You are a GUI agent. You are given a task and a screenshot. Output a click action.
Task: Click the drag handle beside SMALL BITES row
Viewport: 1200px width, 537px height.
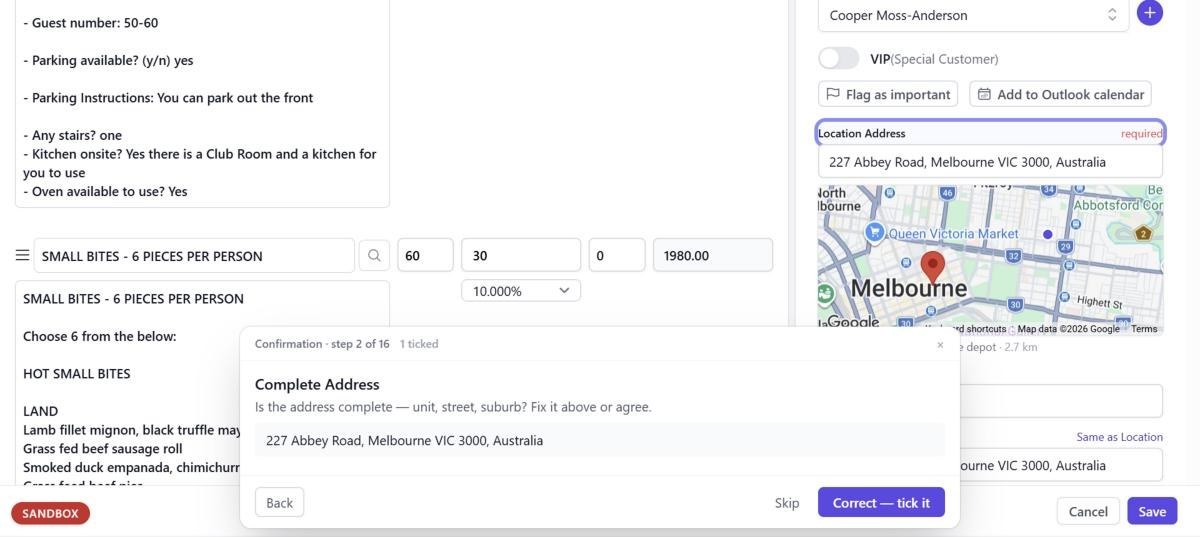[22, 256]
